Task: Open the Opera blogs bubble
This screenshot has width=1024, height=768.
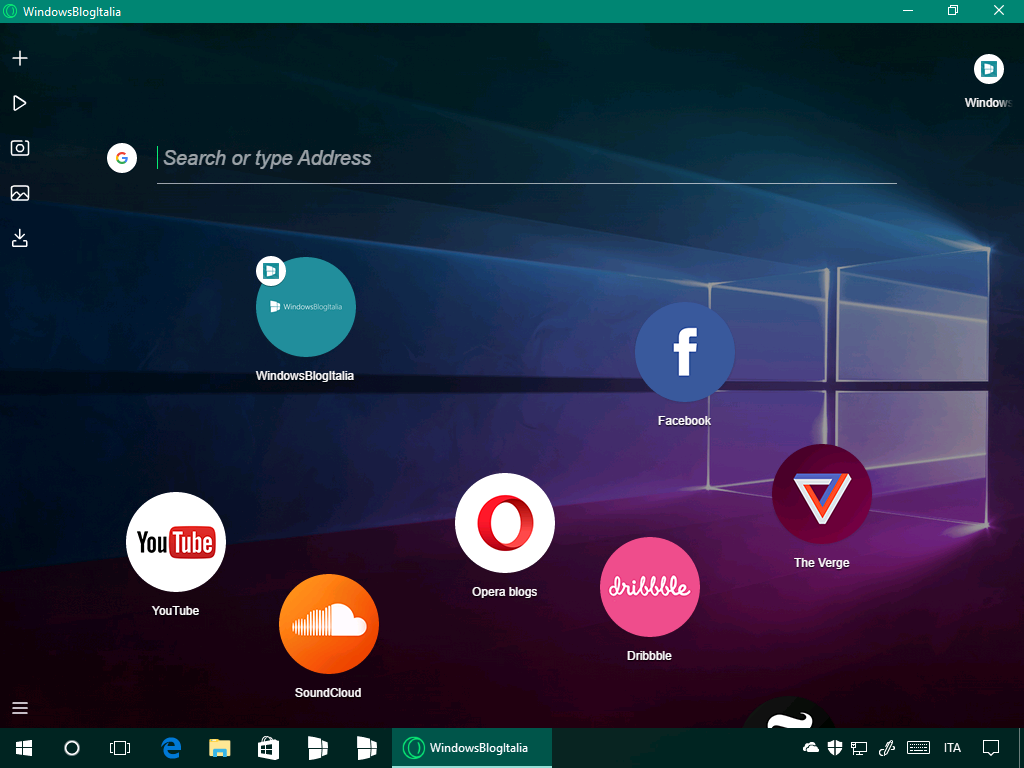Action: (x=505, y=523)
